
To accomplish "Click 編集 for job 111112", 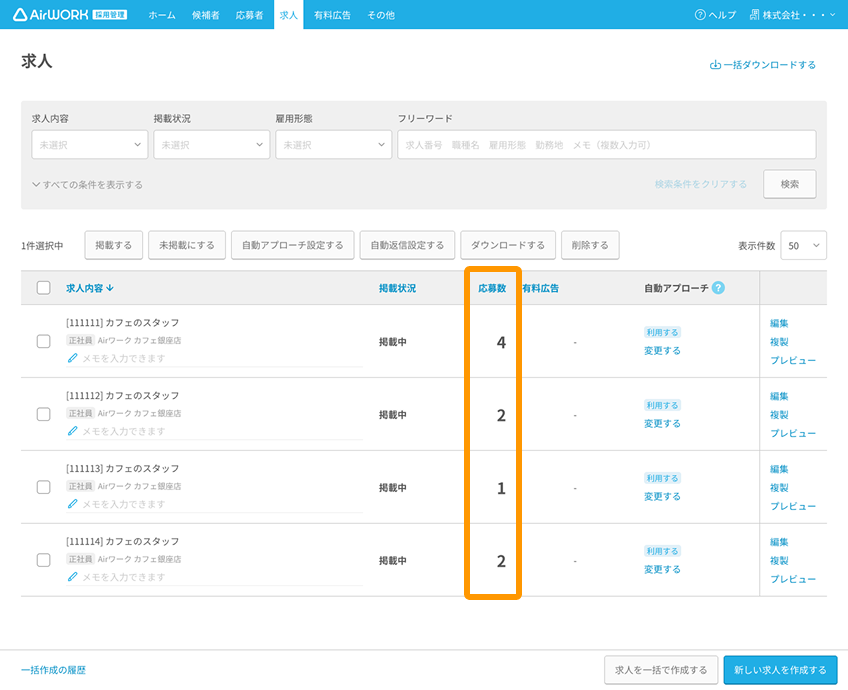I will point(779,396).
